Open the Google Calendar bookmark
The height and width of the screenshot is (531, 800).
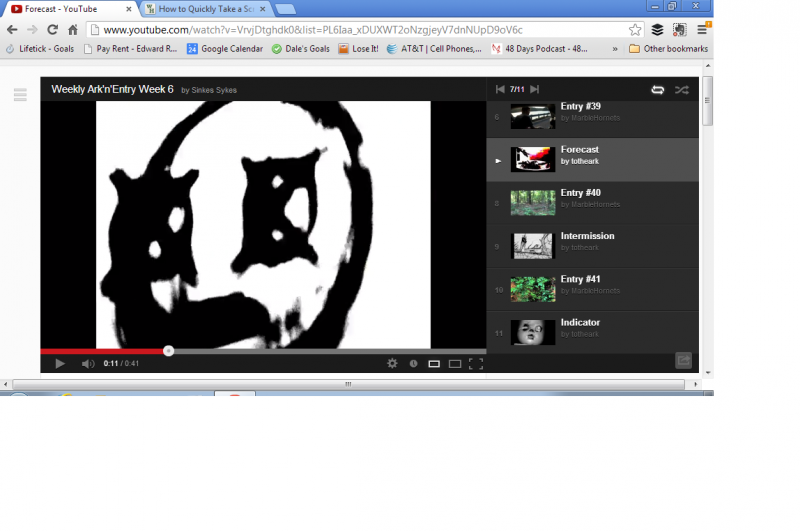(x=224, y=48)
